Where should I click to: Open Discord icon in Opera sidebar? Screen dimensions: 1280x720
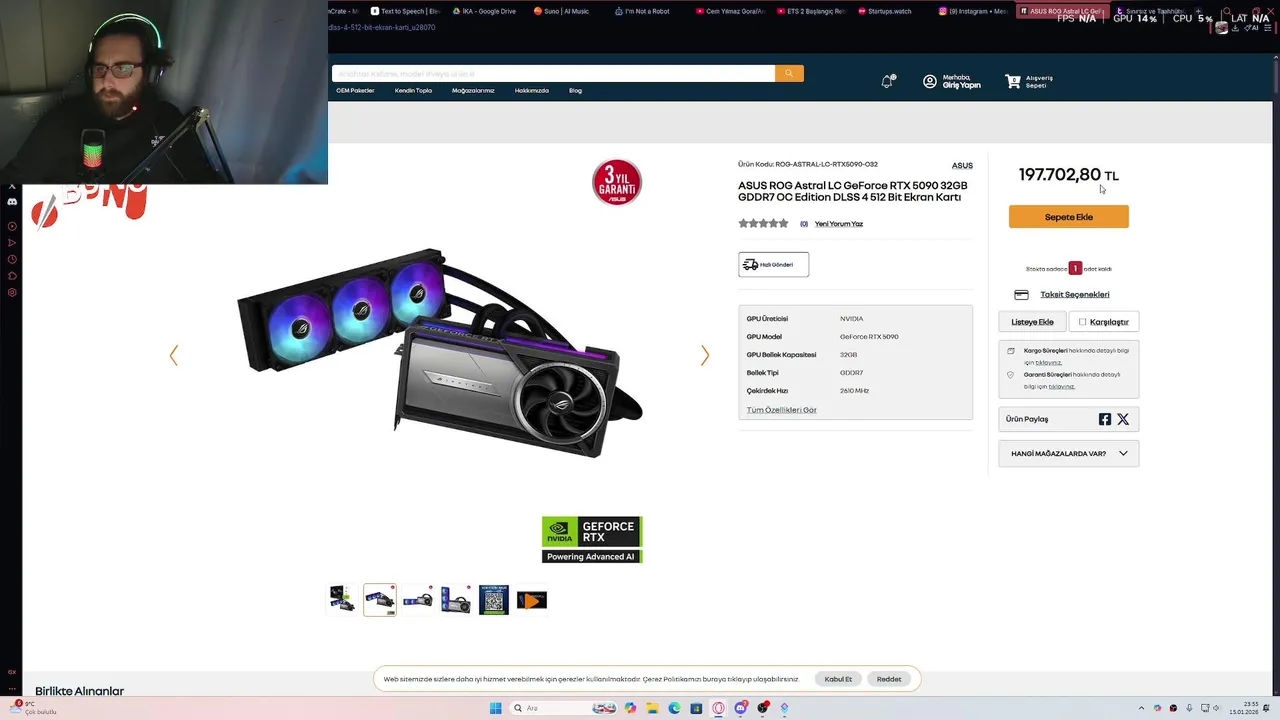[12, 201]
